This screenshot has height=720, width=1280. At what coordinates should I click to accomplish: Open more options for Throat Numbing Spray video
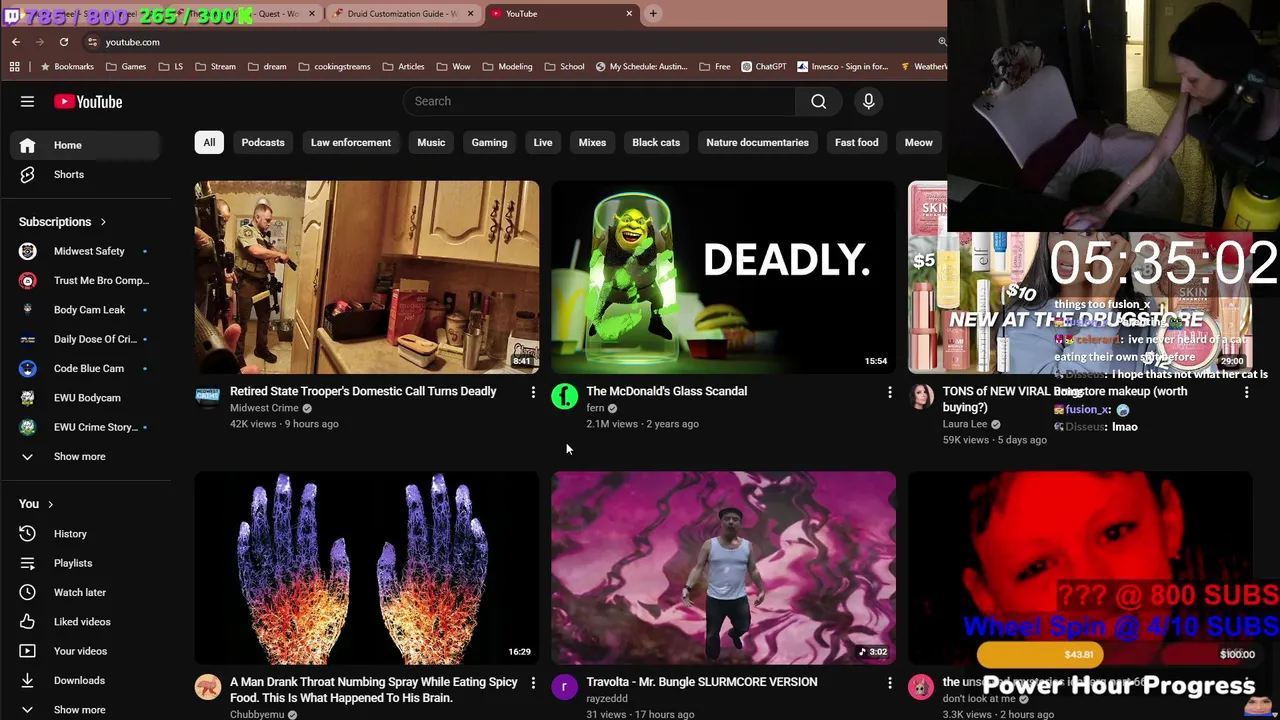[533, 683]
